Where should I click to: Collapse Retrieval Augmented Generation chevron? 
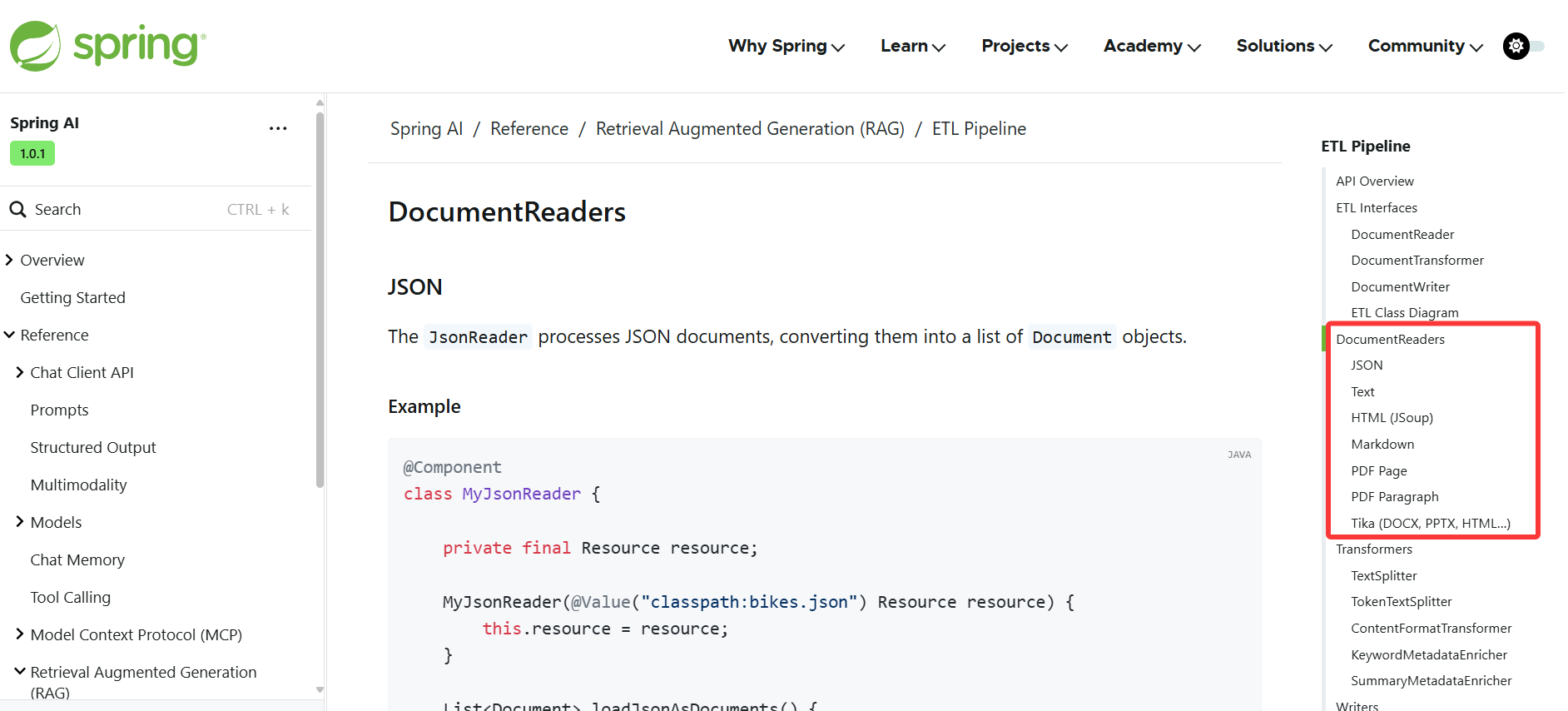19,671
